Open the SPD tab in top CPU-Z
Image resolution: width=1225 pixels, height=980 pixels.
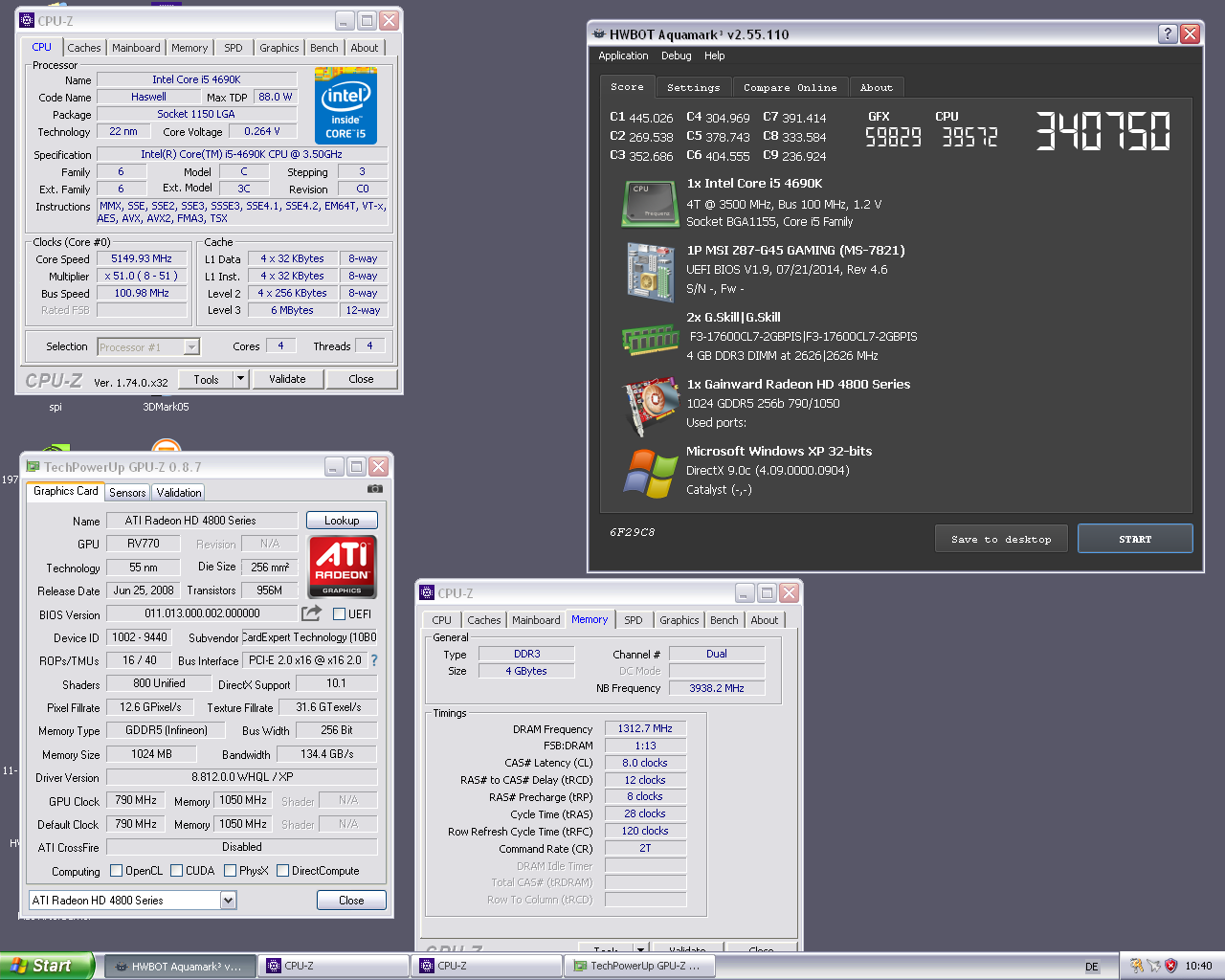pos(234,48)
